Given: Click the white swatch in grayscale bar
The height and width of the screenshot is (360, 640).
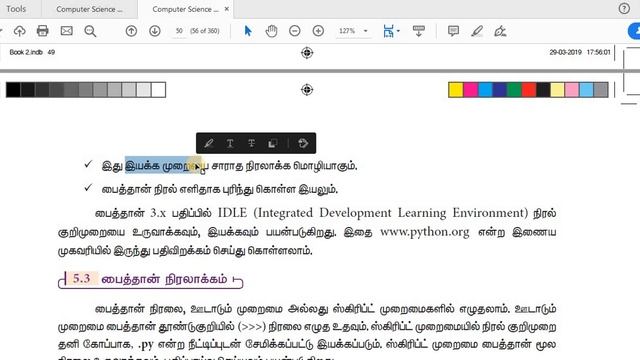Looking at the screenshot, I should coord(158,90).
